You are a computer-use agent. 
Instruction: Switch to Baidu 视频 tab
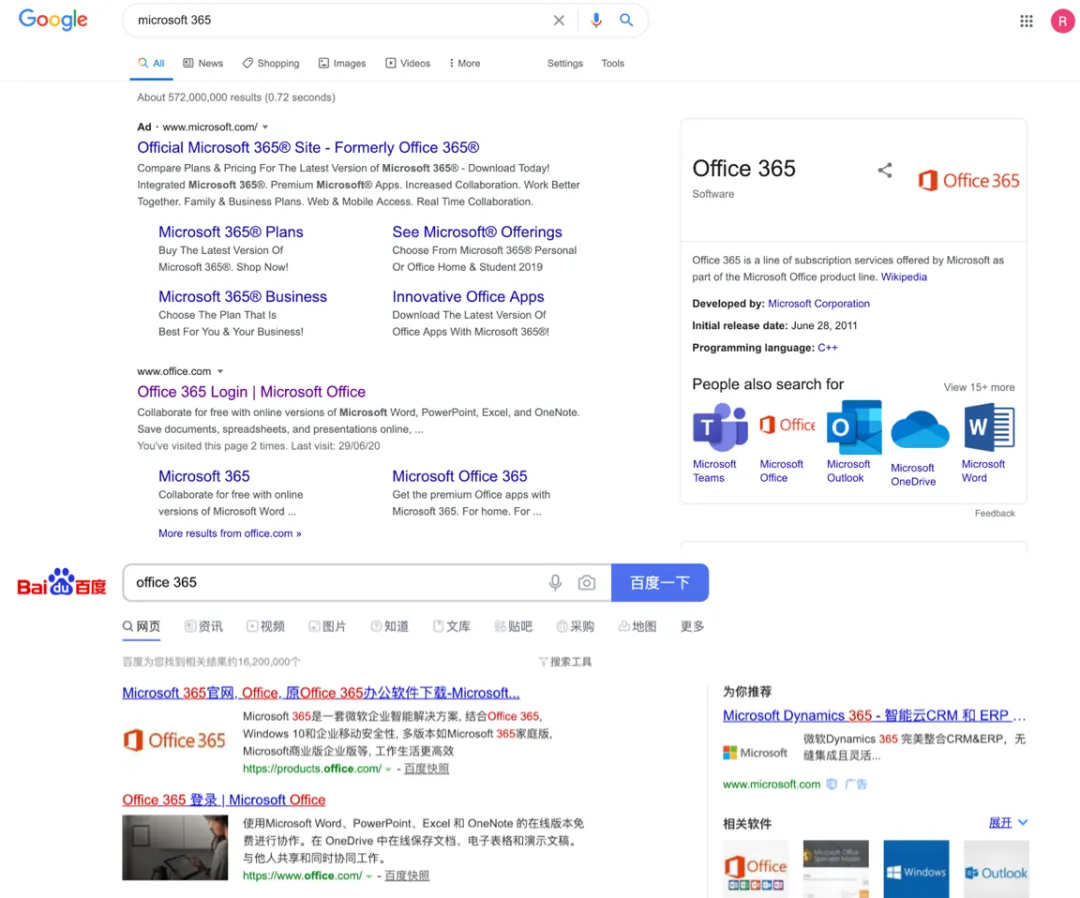pyautogui.click(x=266, y=626)
